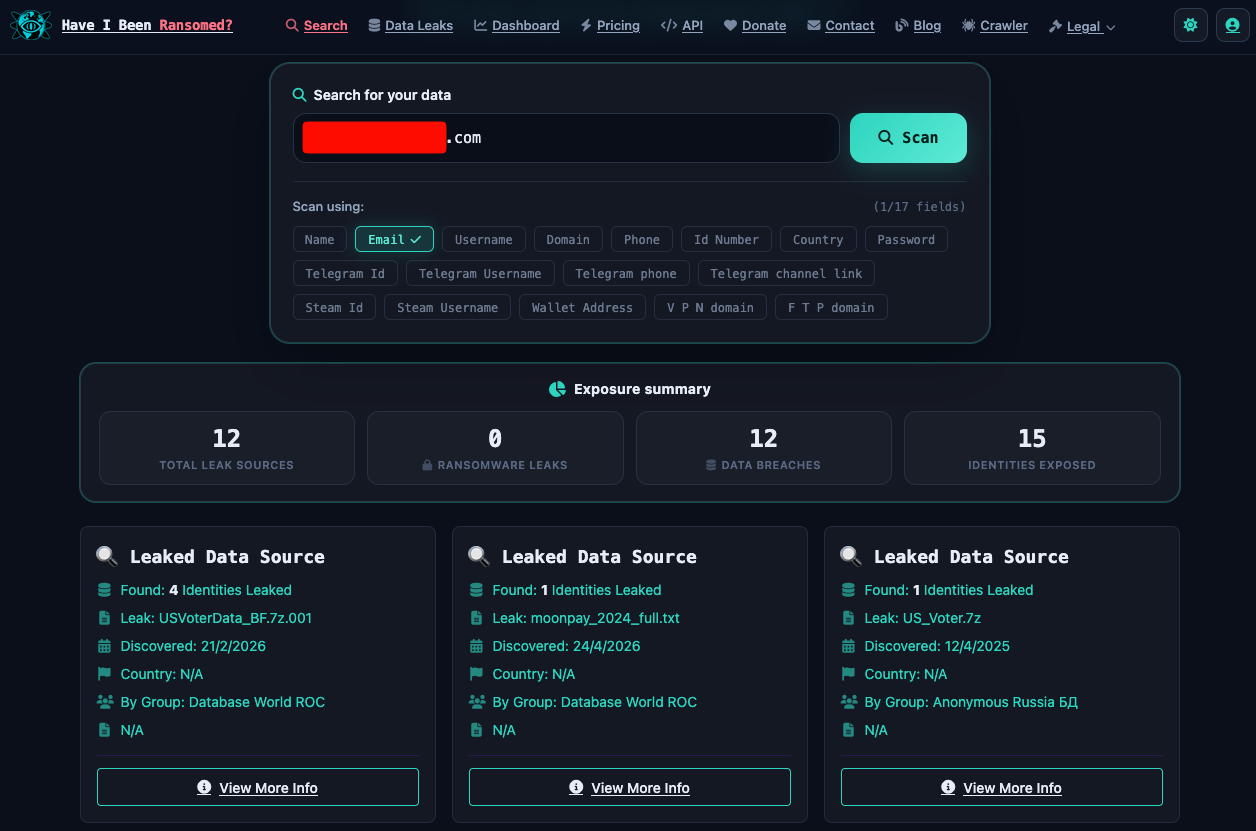Click the "Leak: USVoterData_BF.7z.001" text
Image resolution: width=1256 pixels, height=831 pixels.
216,618
